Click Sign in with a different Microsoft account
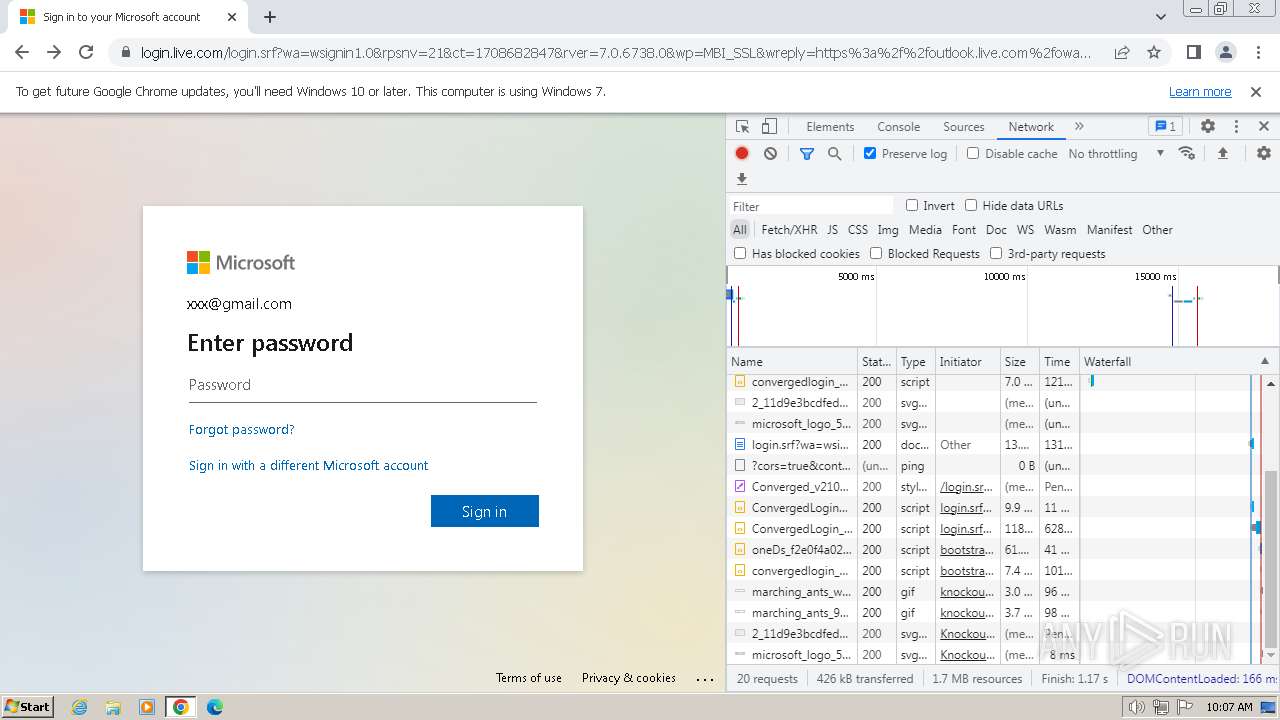 (308, 465)
